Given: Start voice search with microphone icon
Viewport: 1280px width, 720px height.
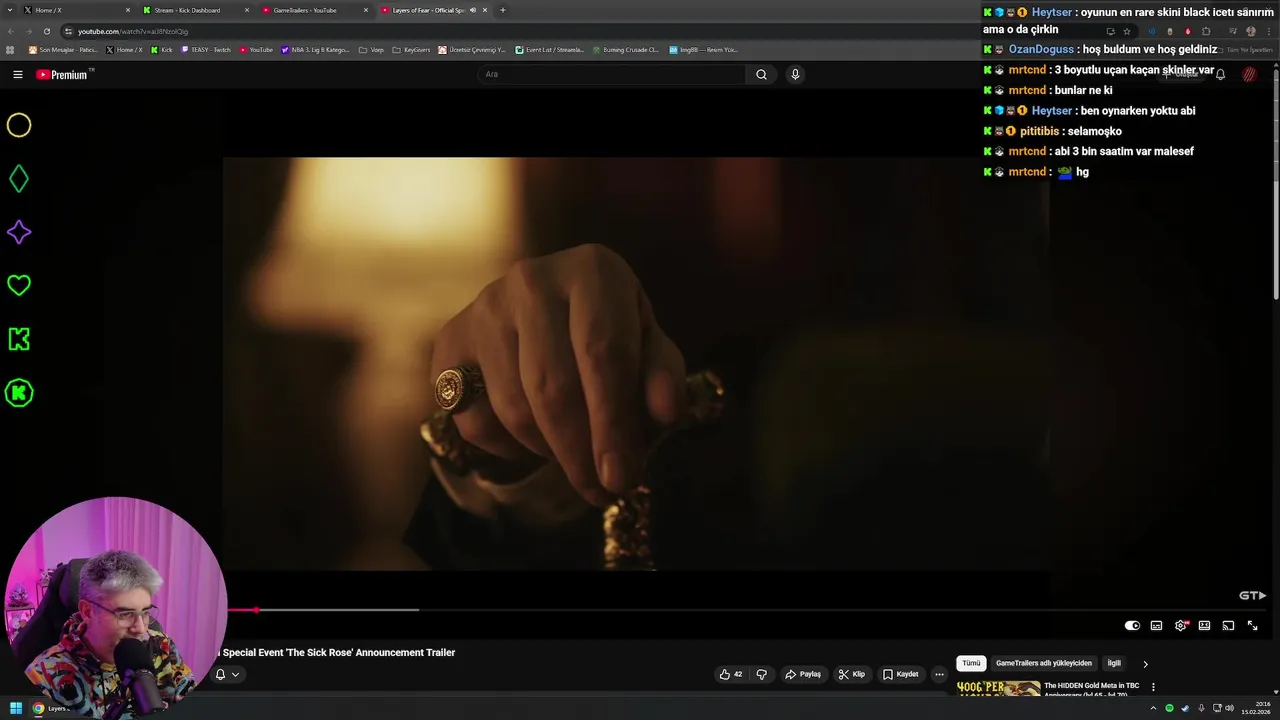Looking at the screenshot, I should (x=795, y=74).
